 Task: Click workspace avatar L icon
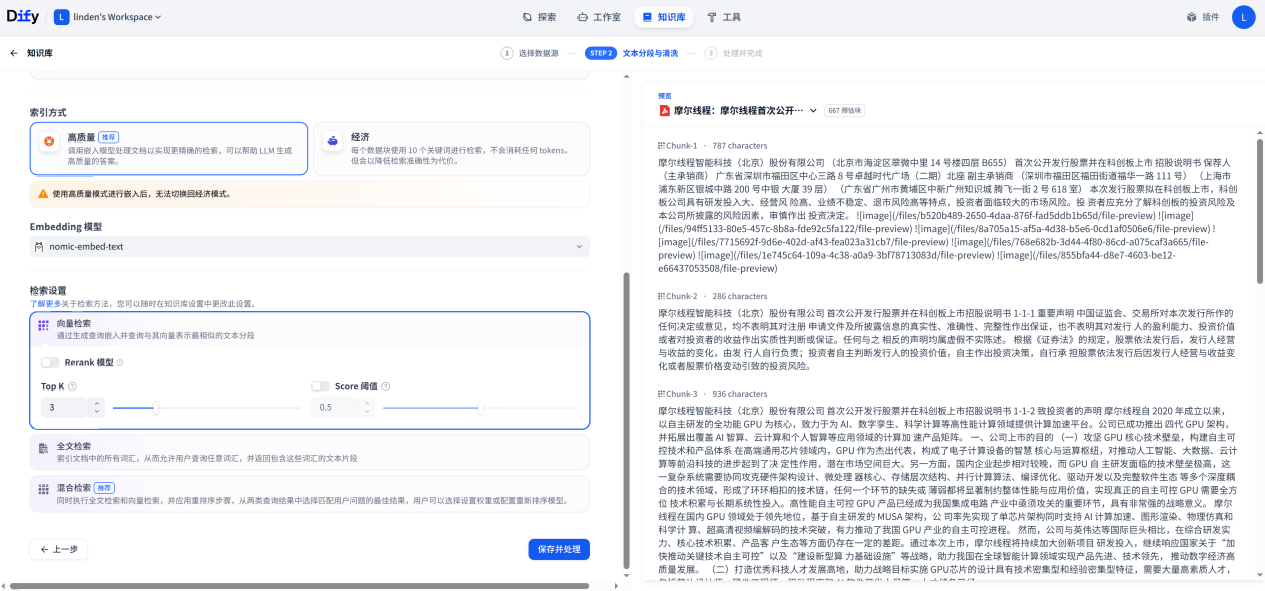61,17
